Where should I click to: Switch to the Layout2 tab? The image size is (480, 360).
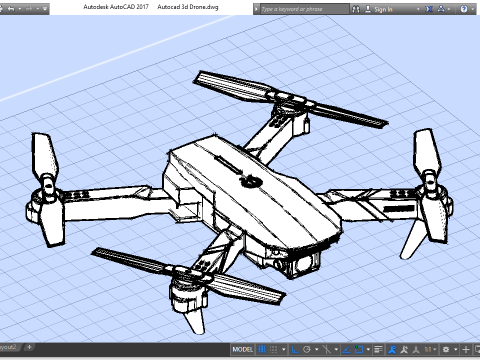[8, 347]
